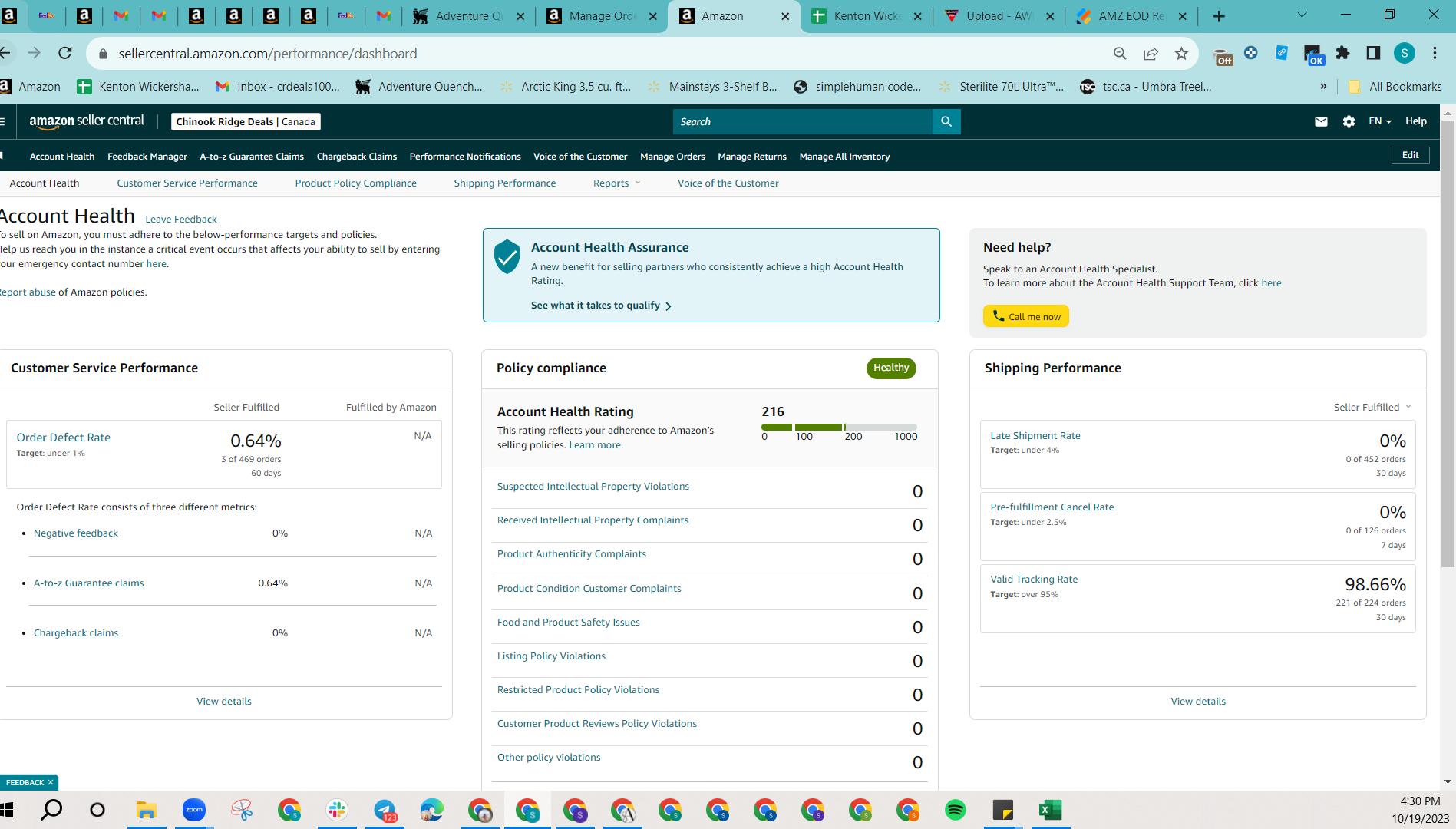1456x829 pixels.
Task: Click the Edit navigation button
Action: point(1411,155)
